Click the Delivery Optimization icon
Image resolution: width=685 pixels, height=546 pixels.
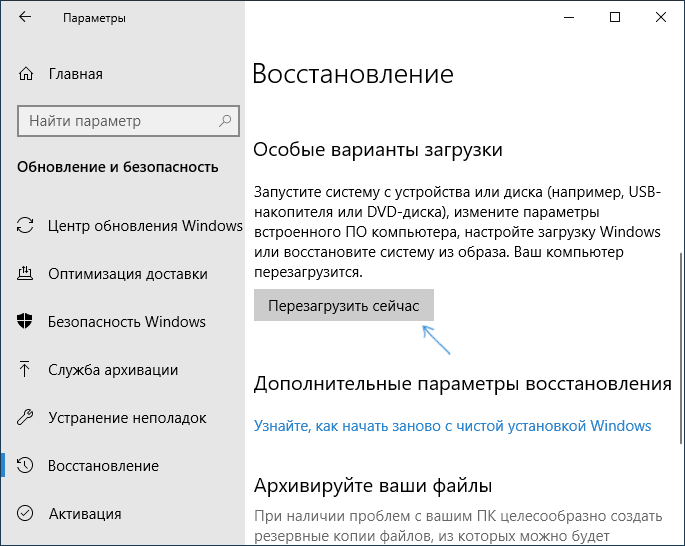25,273
